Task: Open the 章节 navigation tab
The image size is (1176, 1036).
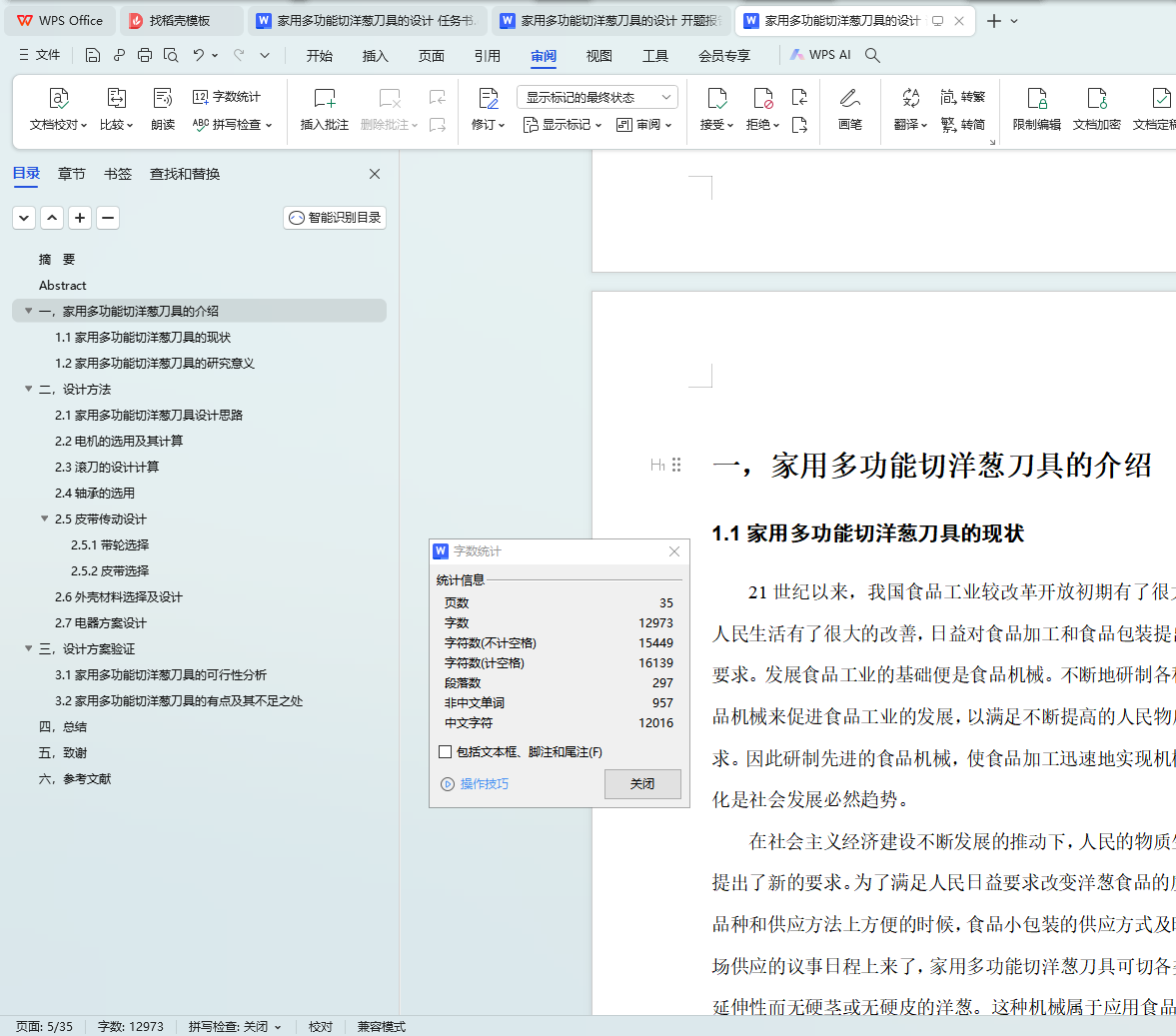Action: tap(71, 174)
